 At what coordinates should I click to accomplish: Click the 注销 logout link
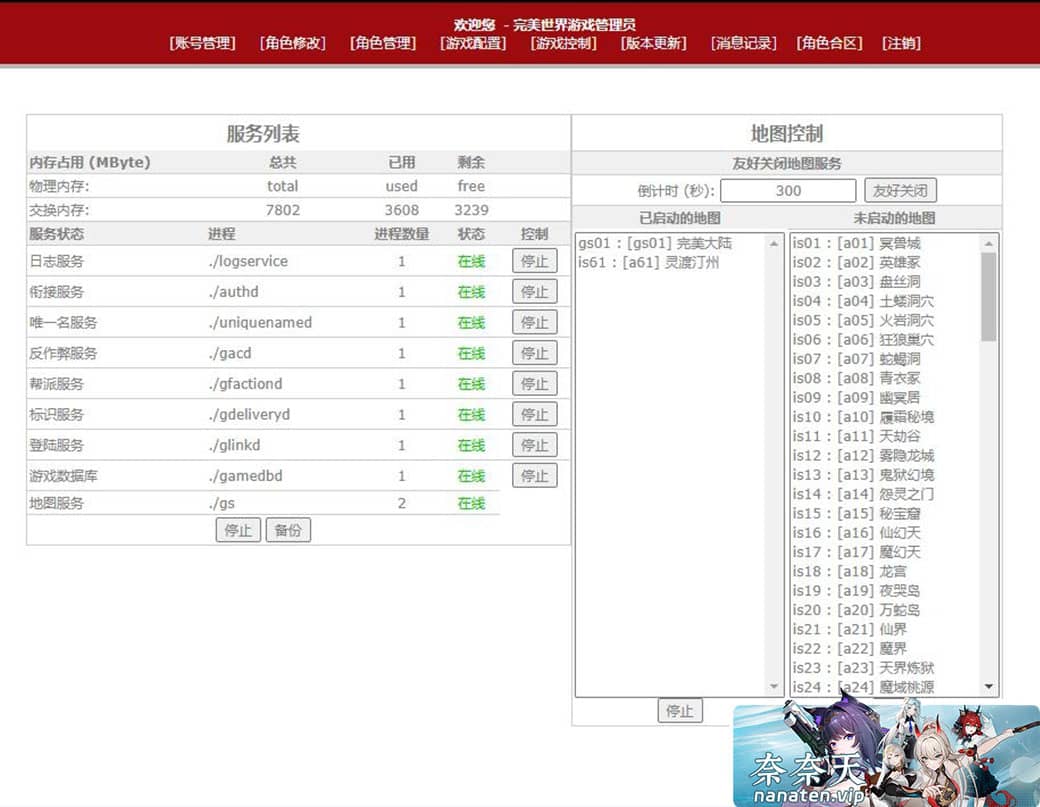coord(901,43)
